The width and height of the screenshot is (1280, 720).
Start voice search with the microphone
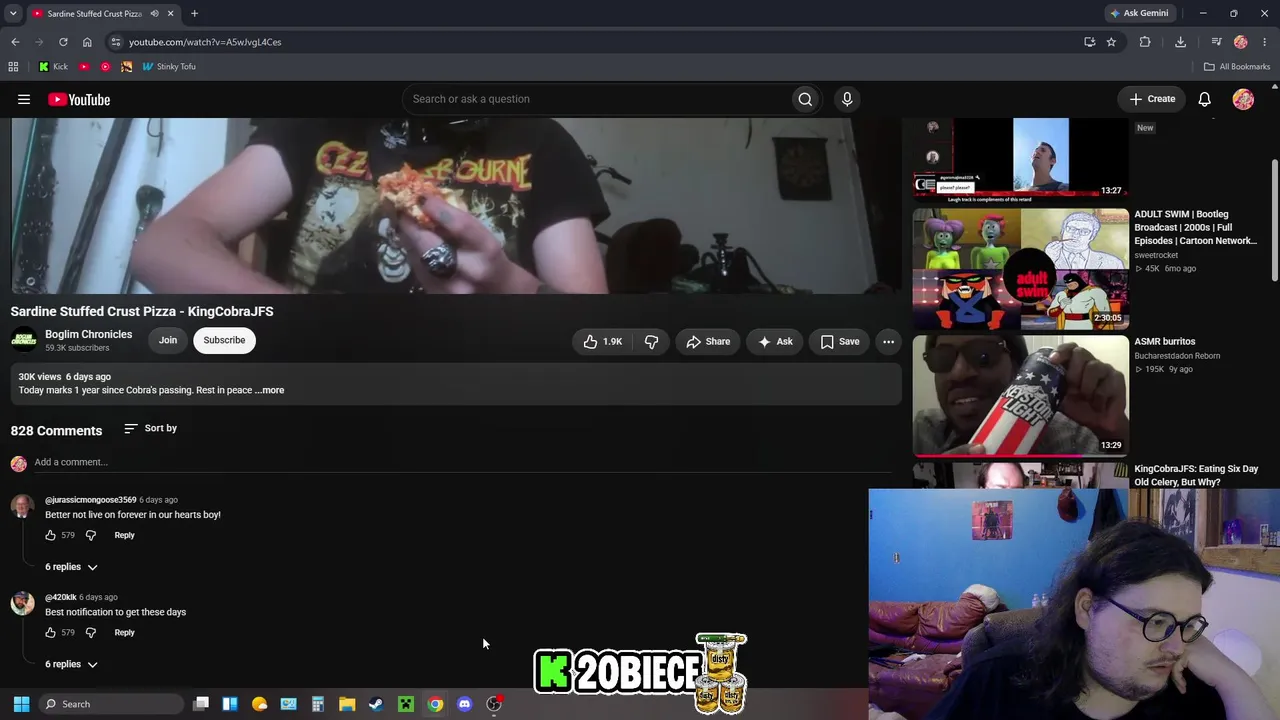pyautogui.click(x=847, y=99)
